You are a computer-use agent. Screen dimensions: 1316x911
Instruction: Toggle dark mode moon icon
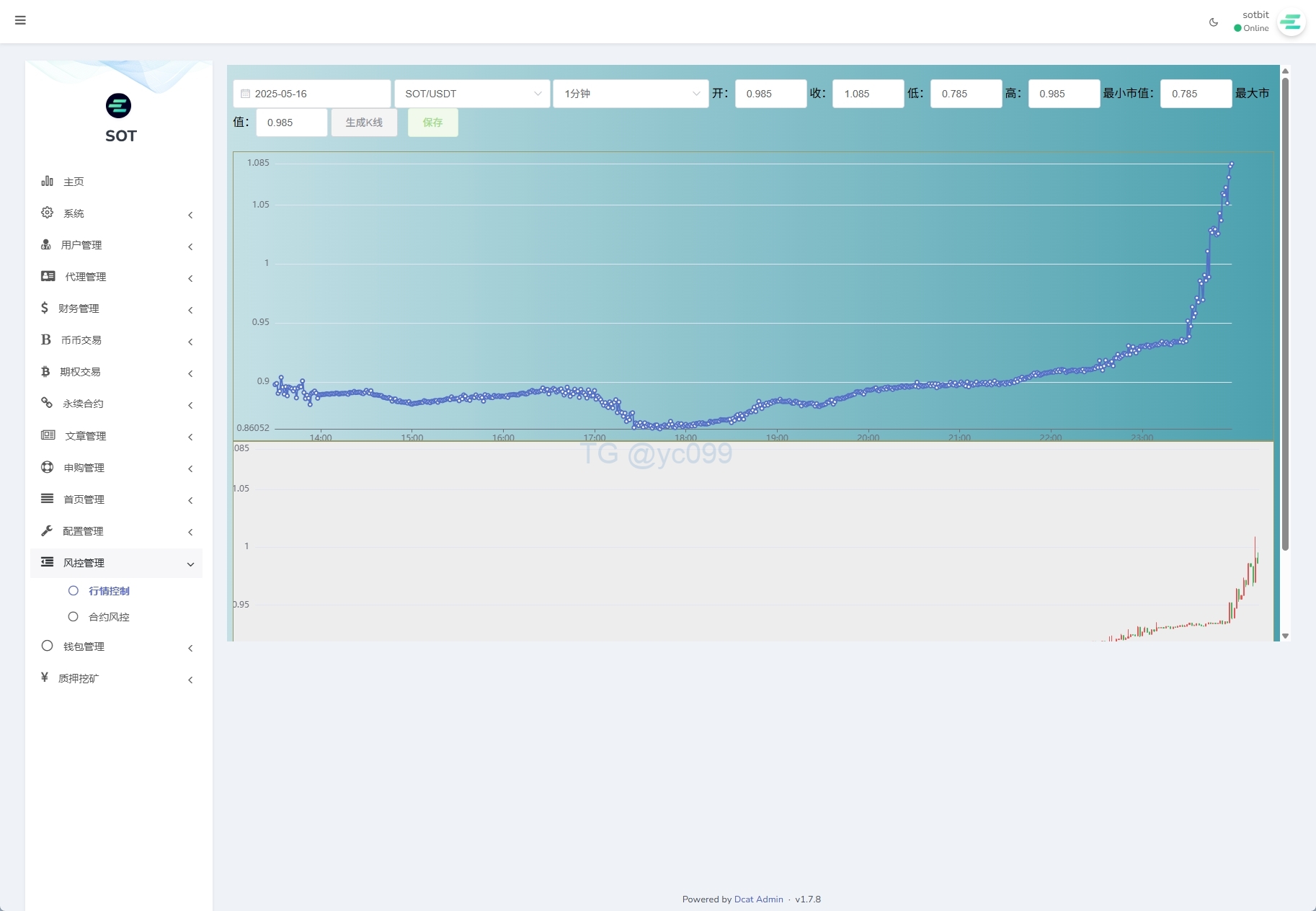1214,22
